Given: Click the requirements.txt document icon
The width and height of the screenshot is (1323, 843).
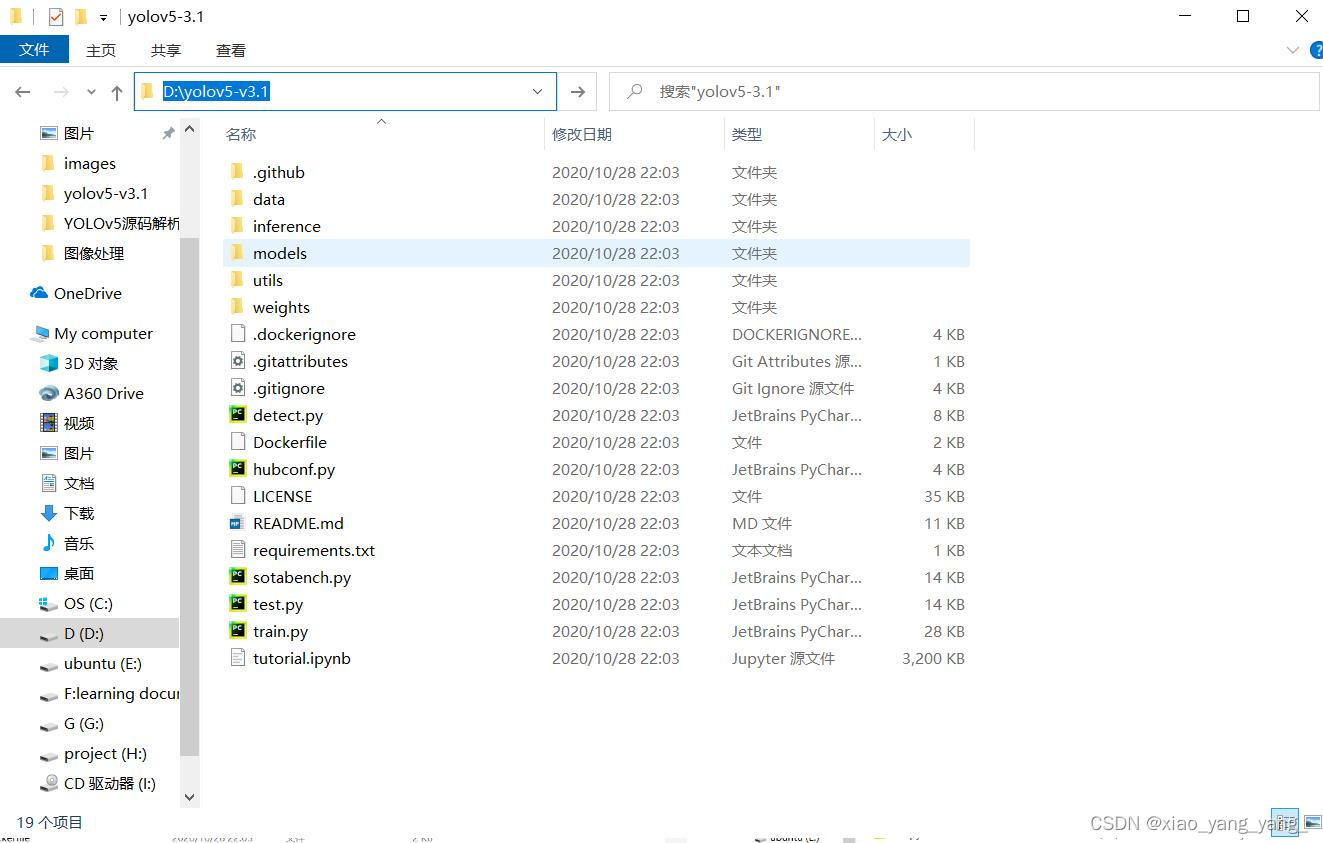Looking at the screenshot, I should (237, 550).
